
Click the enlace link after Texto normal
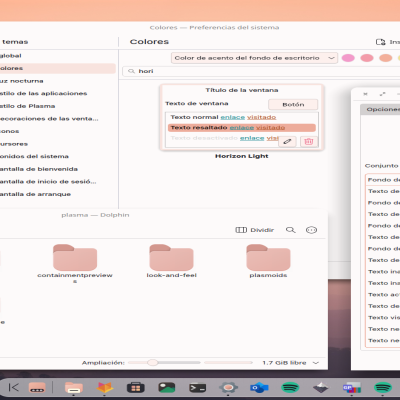(x=233, y=117)
